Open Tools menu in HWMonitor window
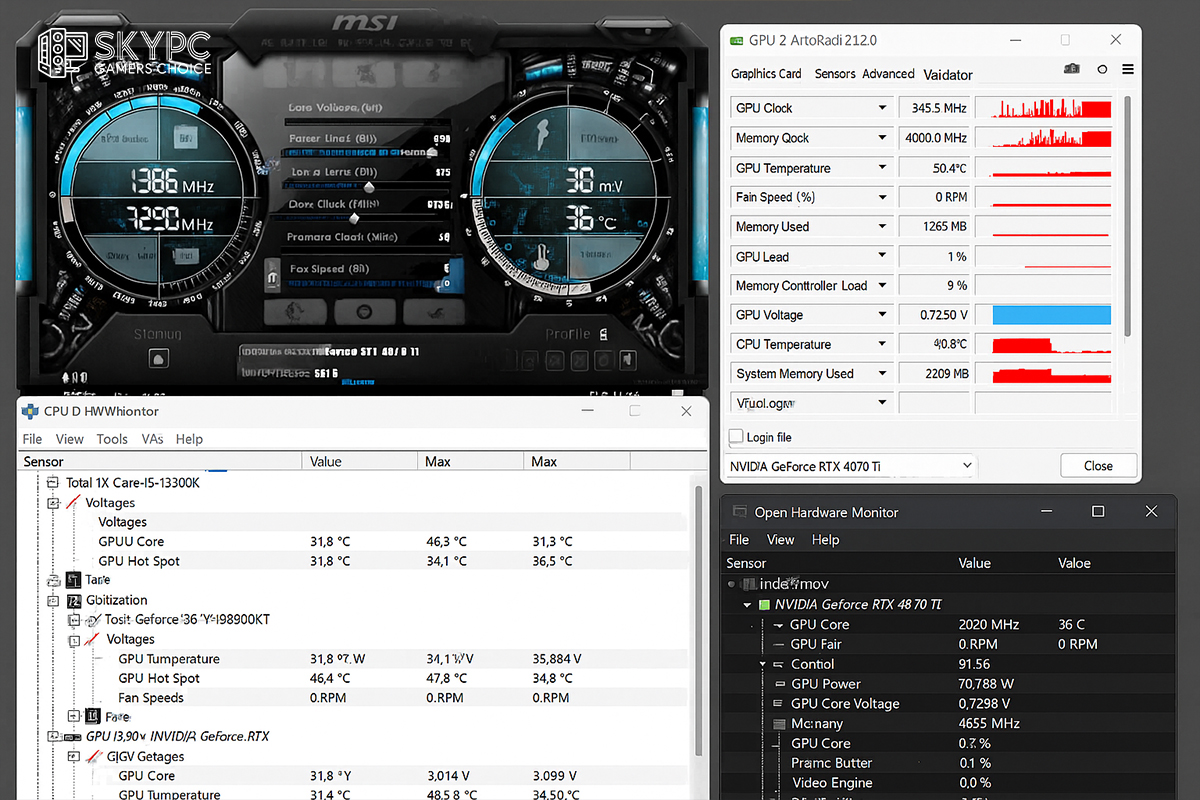Image resolution: width=1200 pixels, height=800 pixels. click(x=112, y=439)
